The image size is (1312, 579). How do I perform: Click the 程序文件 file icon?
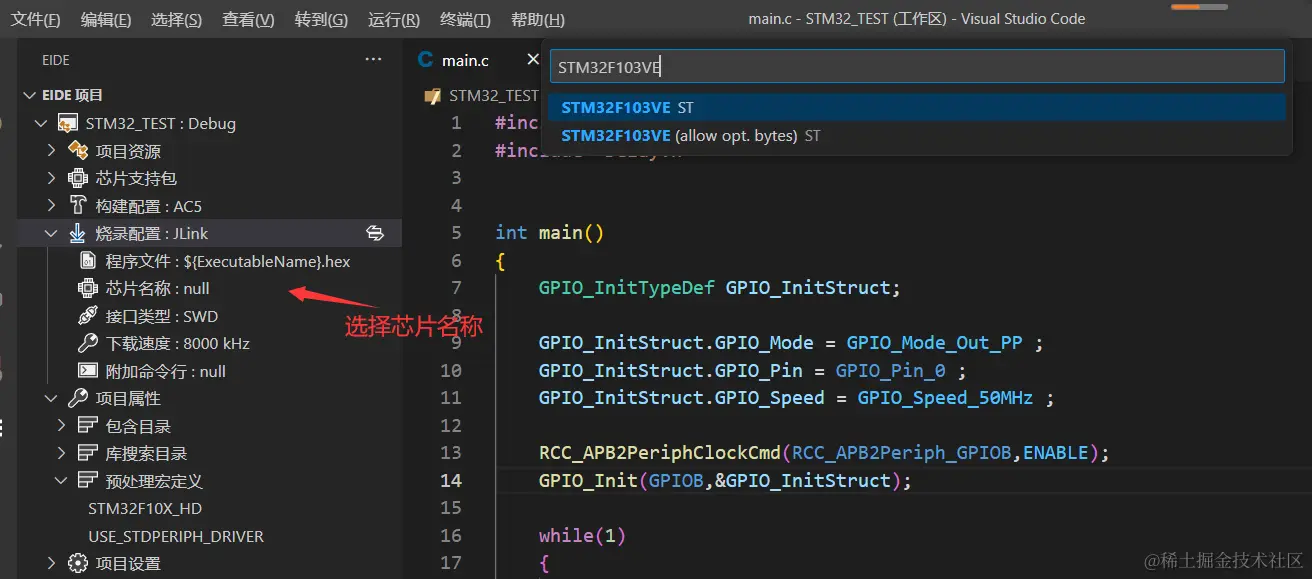click(88, 261)
